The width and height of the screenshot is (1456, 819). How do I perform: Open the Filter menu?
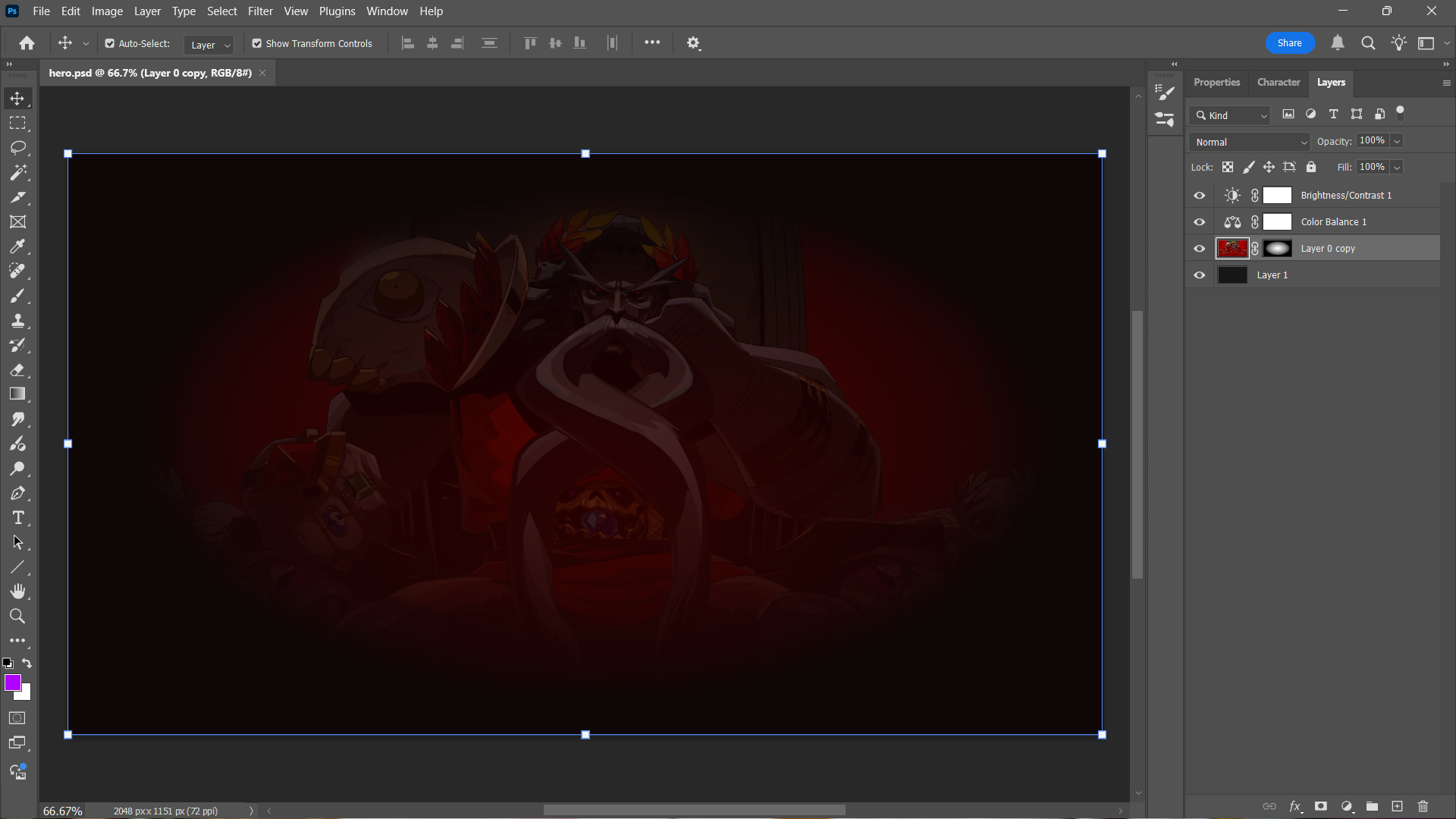[260, 11]
